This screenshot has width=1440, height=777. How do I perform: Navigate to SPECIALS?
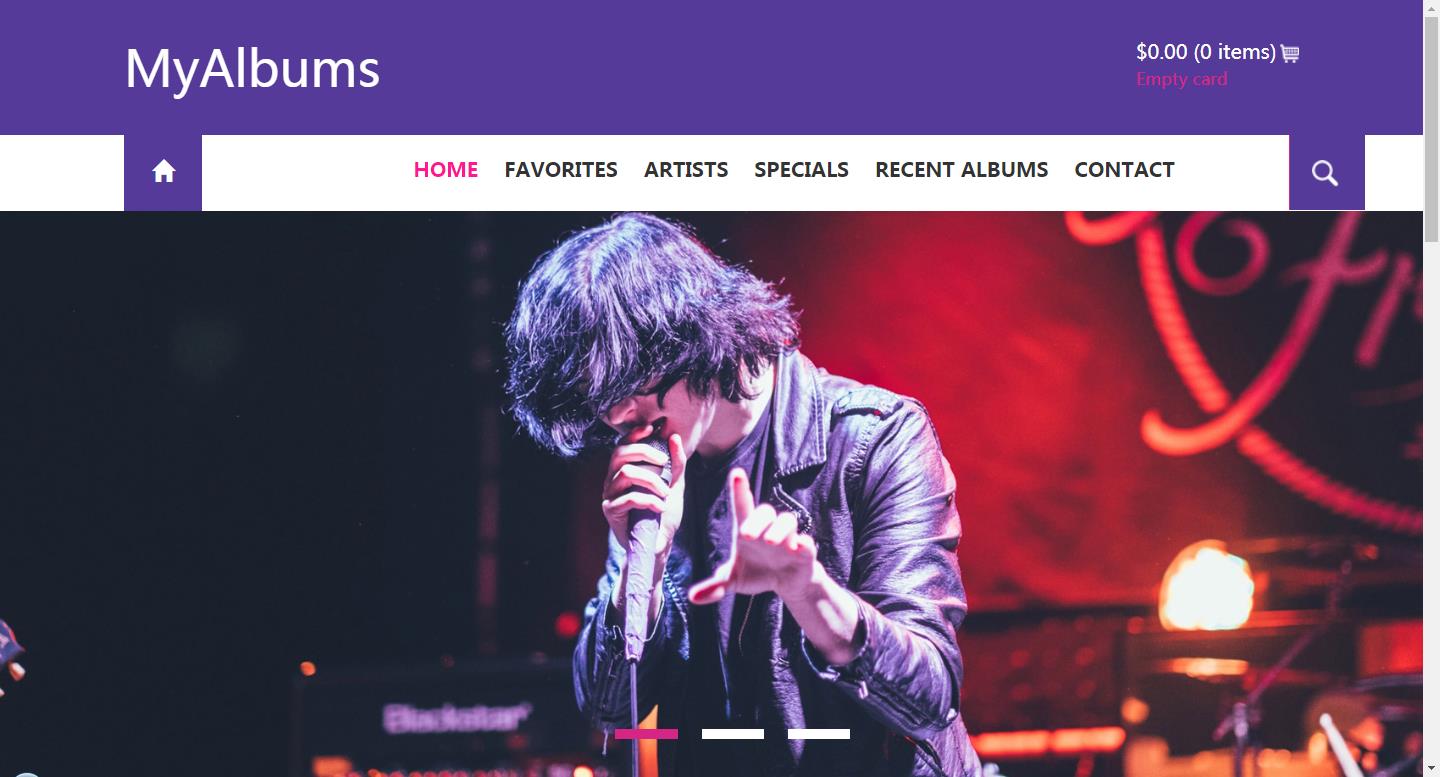[x=801, y=170]
